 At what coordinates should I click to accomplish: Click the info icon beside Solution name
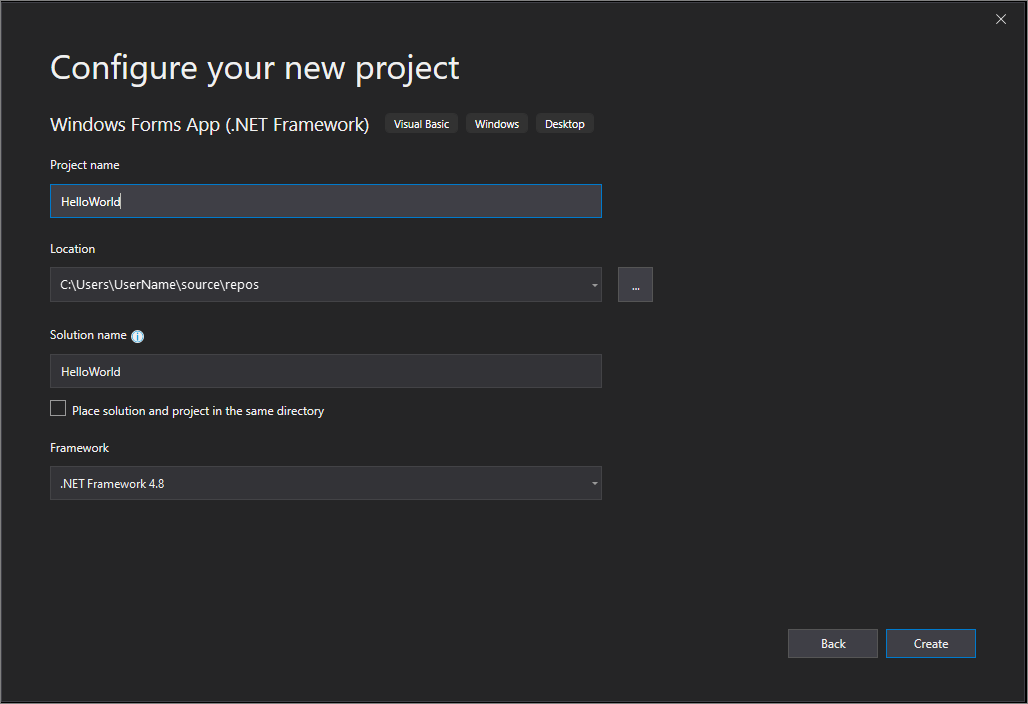138,336
